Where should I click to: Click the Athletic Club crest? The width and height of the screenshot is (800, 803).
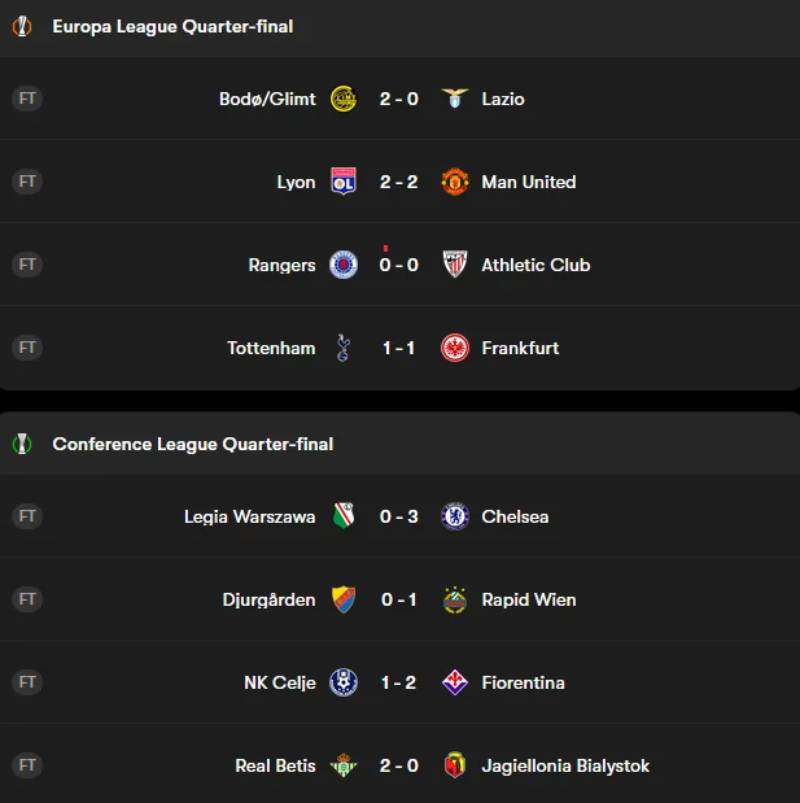click(455, 265)
